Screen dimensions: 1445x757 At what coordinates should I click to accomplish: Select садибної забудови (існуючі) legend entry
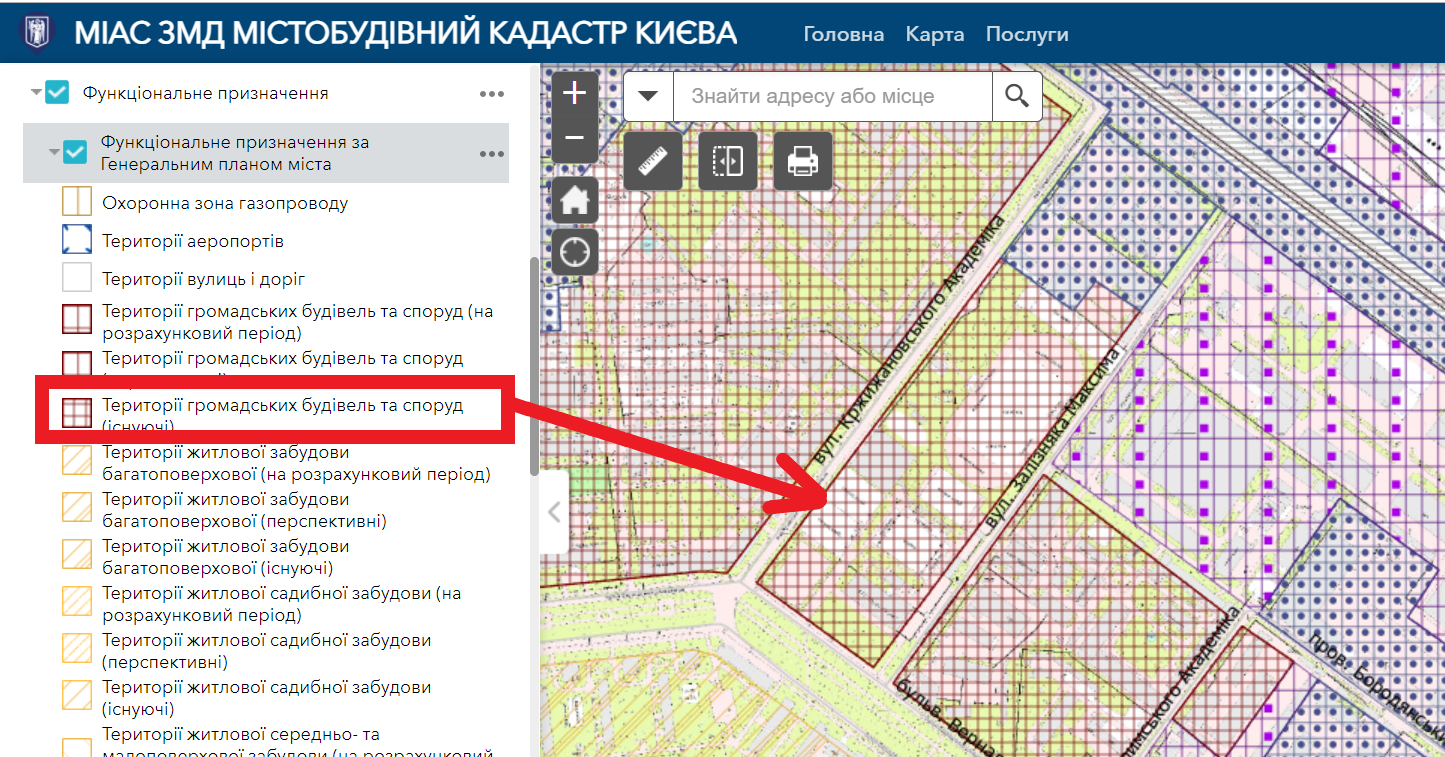tap(267, 698)
